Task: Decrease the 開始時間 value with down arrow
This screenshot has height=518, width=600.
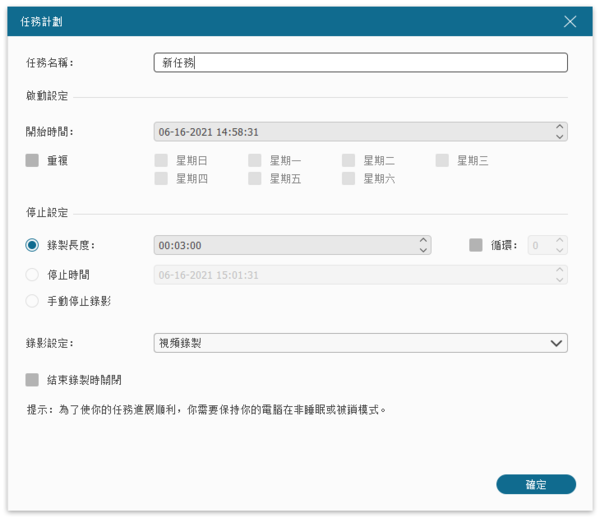Action: (x=560, y=136)
